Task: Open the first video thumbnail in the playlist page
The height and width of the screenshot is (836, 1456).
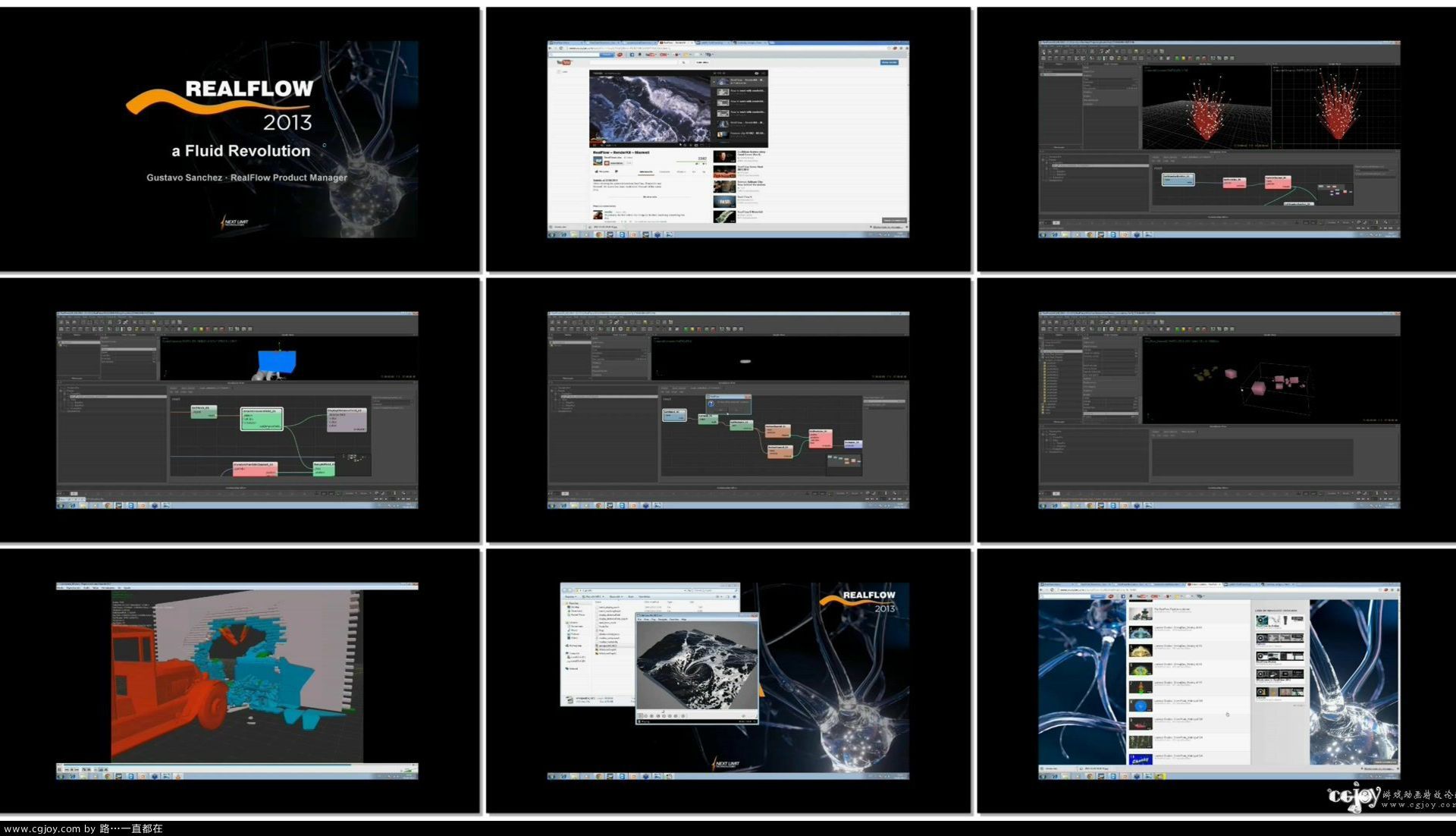Action: (x=1141, y=614)
